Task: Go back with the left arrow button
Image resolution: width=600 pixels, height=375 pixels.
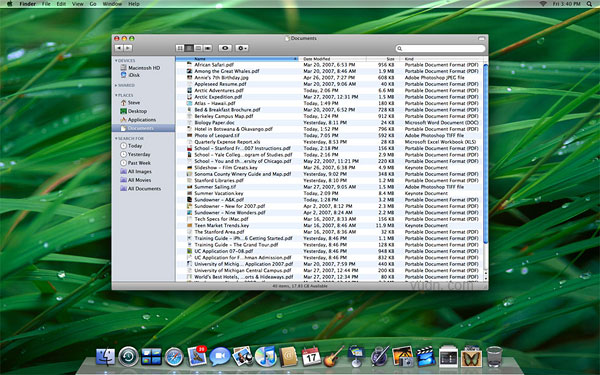Action: (119, 48)
